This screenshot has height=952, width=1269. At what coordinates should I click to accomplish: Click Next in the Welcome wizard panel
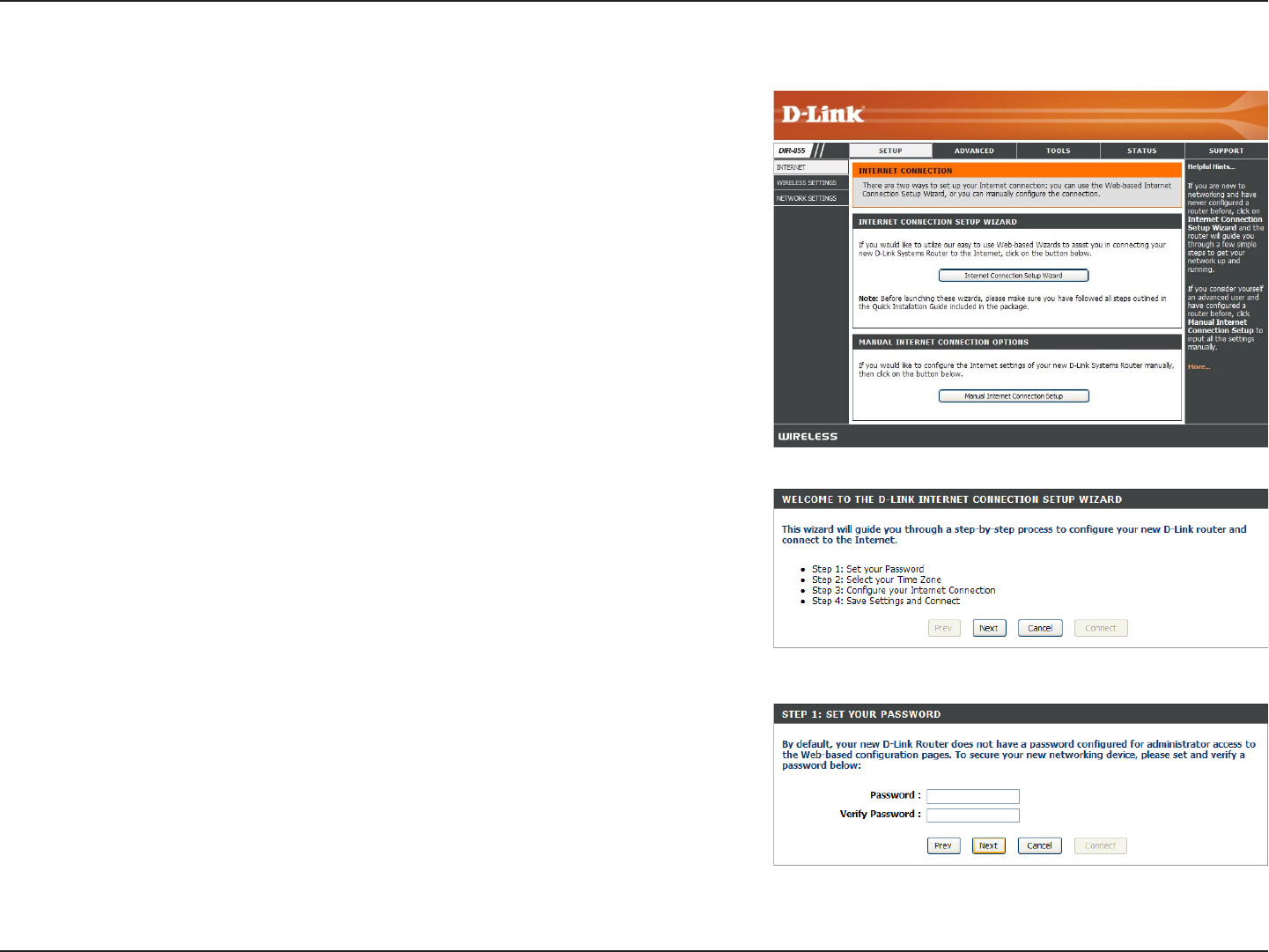[x=989, y=628]
